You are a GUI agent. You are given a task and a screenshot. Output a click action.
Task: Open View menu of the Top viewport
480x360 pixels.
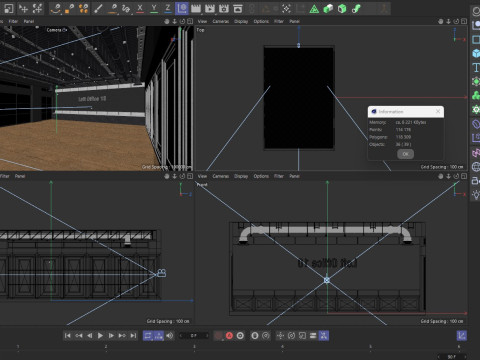(202, 21)
